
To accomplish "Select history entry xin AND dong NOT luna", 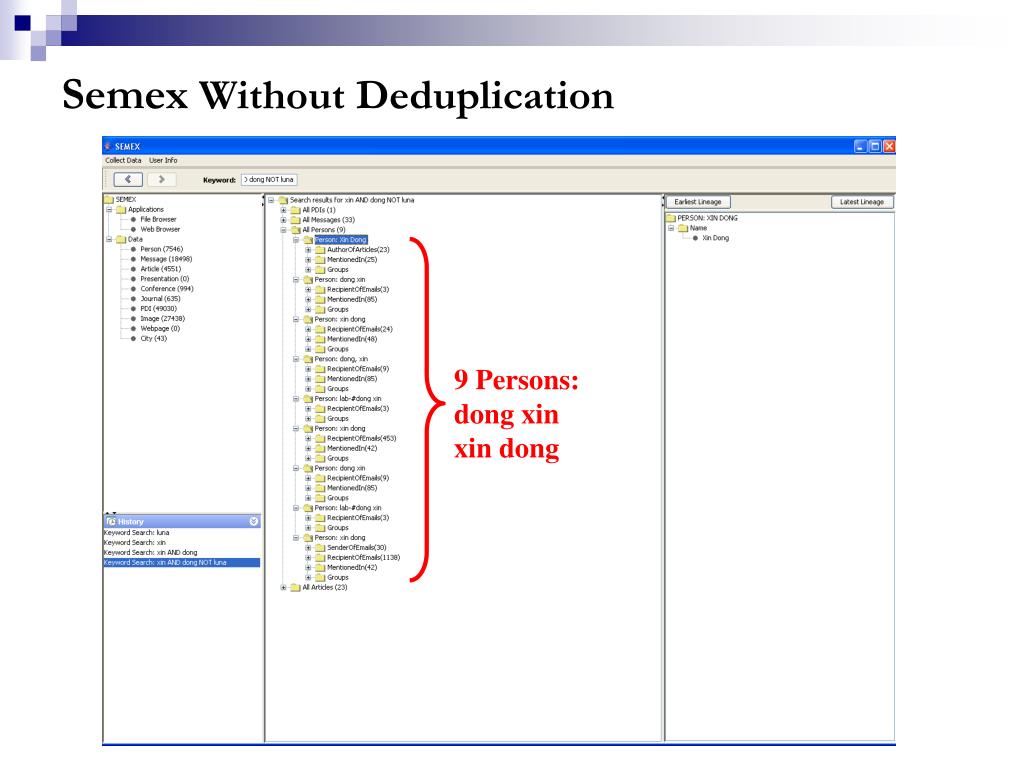I will [182, 562].
